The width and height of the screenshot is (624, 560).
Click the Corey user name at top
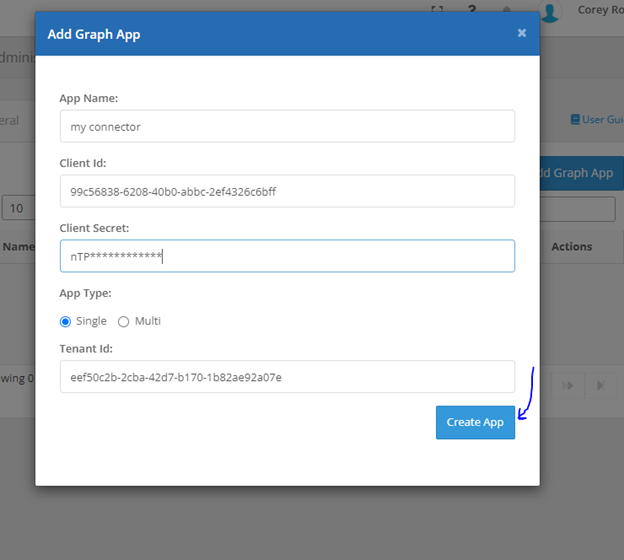[599, 11]
